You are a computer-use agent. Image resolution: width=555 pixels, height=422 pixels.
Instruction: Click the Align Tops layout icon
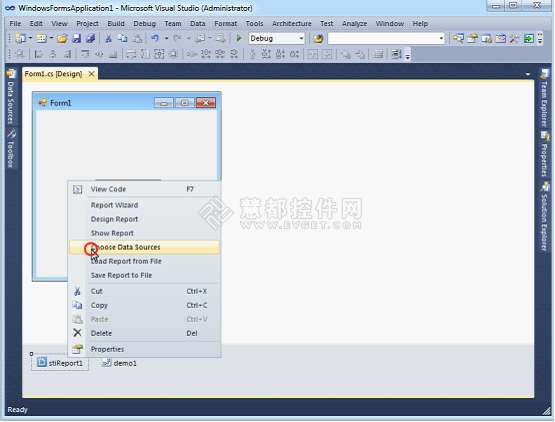(x=85, y=54)
